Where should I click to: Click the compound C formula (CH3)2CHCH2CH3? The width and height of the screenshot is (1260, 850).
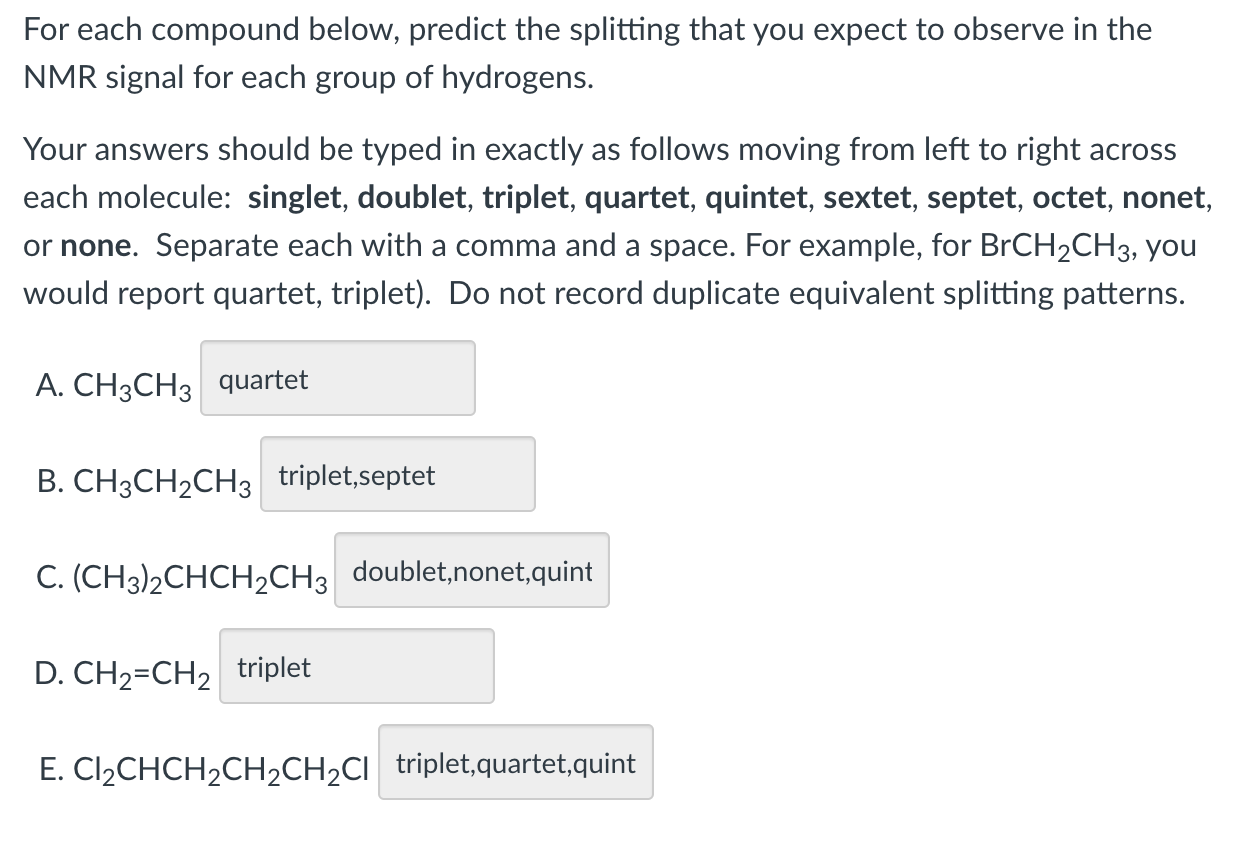[x=185, y=575]
